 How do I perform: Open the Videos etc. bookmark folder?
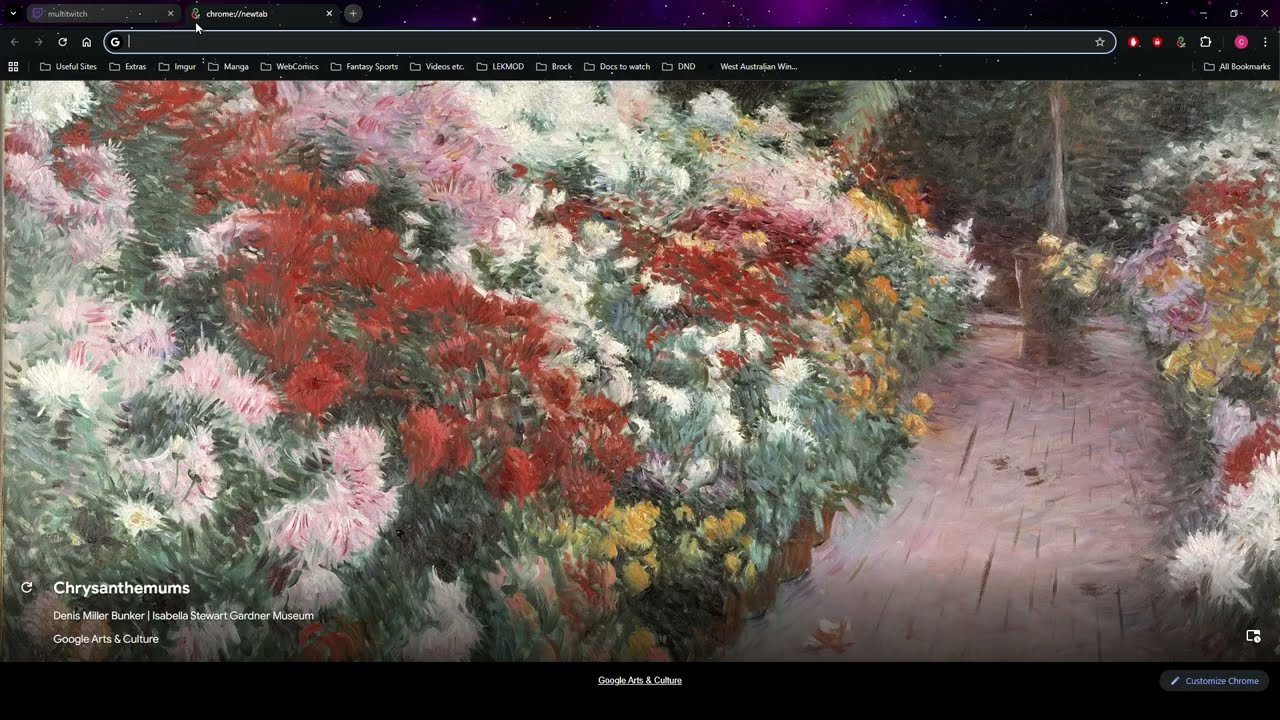(437, 67)
